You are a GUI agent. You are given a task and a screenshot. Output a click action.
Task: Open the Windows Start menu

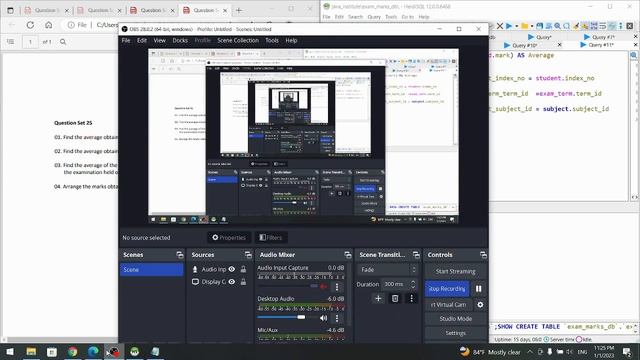[x=10, y=351]
